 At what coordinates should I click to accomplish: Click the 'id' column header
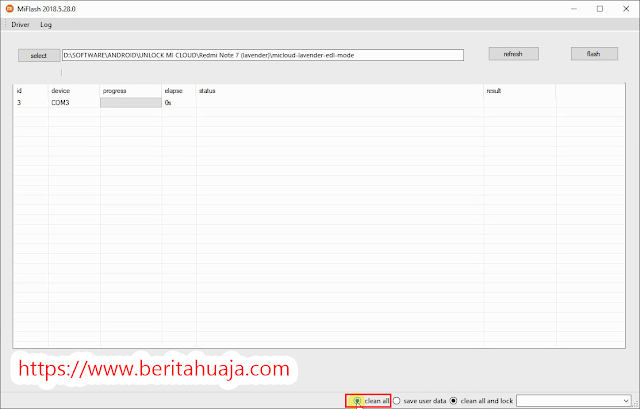pyautogui.click(x=31, y=91)
